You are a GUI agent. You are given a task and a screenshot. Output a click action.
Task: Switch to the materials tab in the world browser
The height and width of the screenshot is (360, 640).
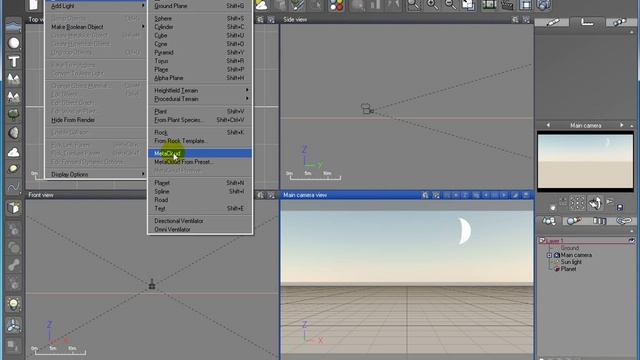[x=573, y=221]
